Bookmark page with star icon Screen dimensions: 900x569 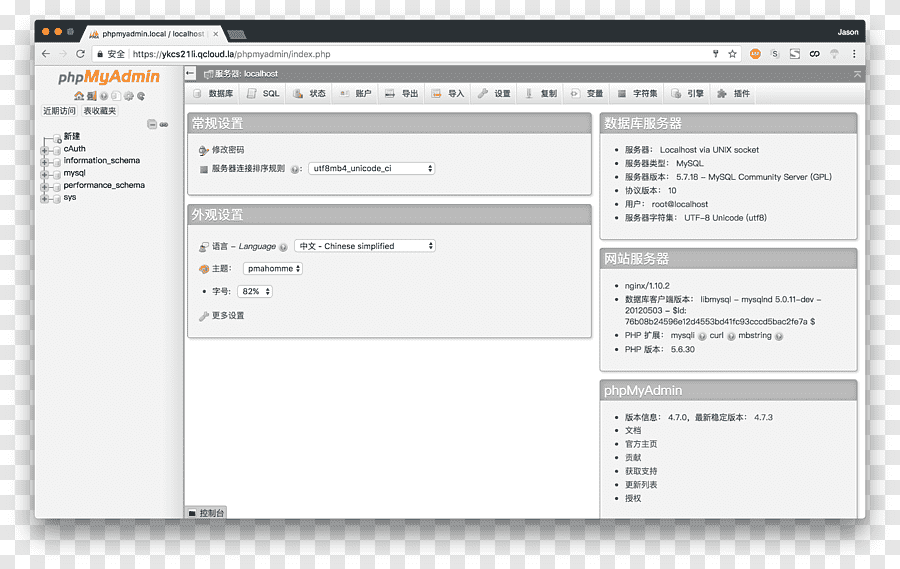[732, 54]
